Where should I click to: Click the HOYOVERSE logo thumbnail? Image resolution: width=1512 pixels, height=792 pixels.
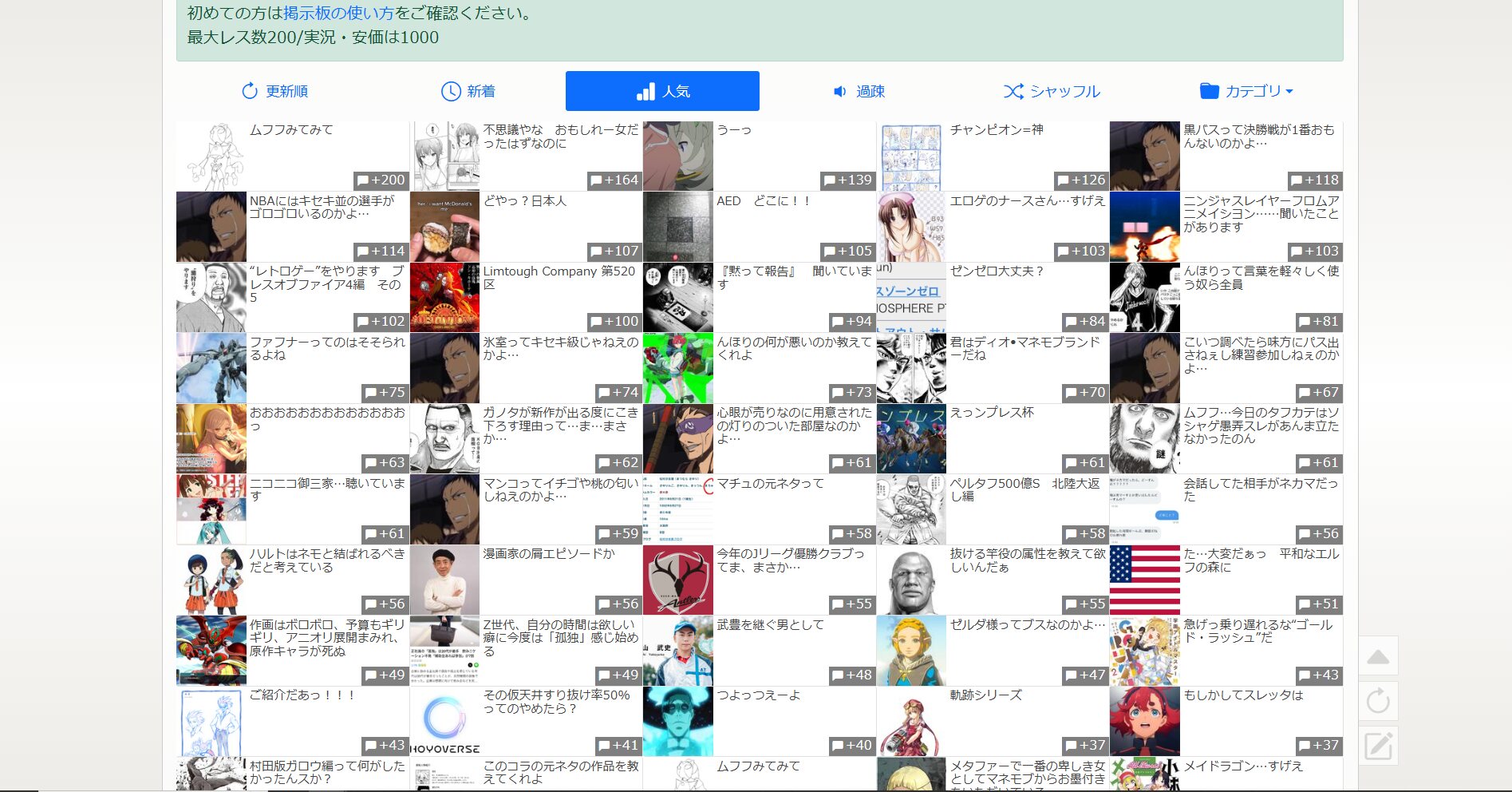tap(444, 721)
